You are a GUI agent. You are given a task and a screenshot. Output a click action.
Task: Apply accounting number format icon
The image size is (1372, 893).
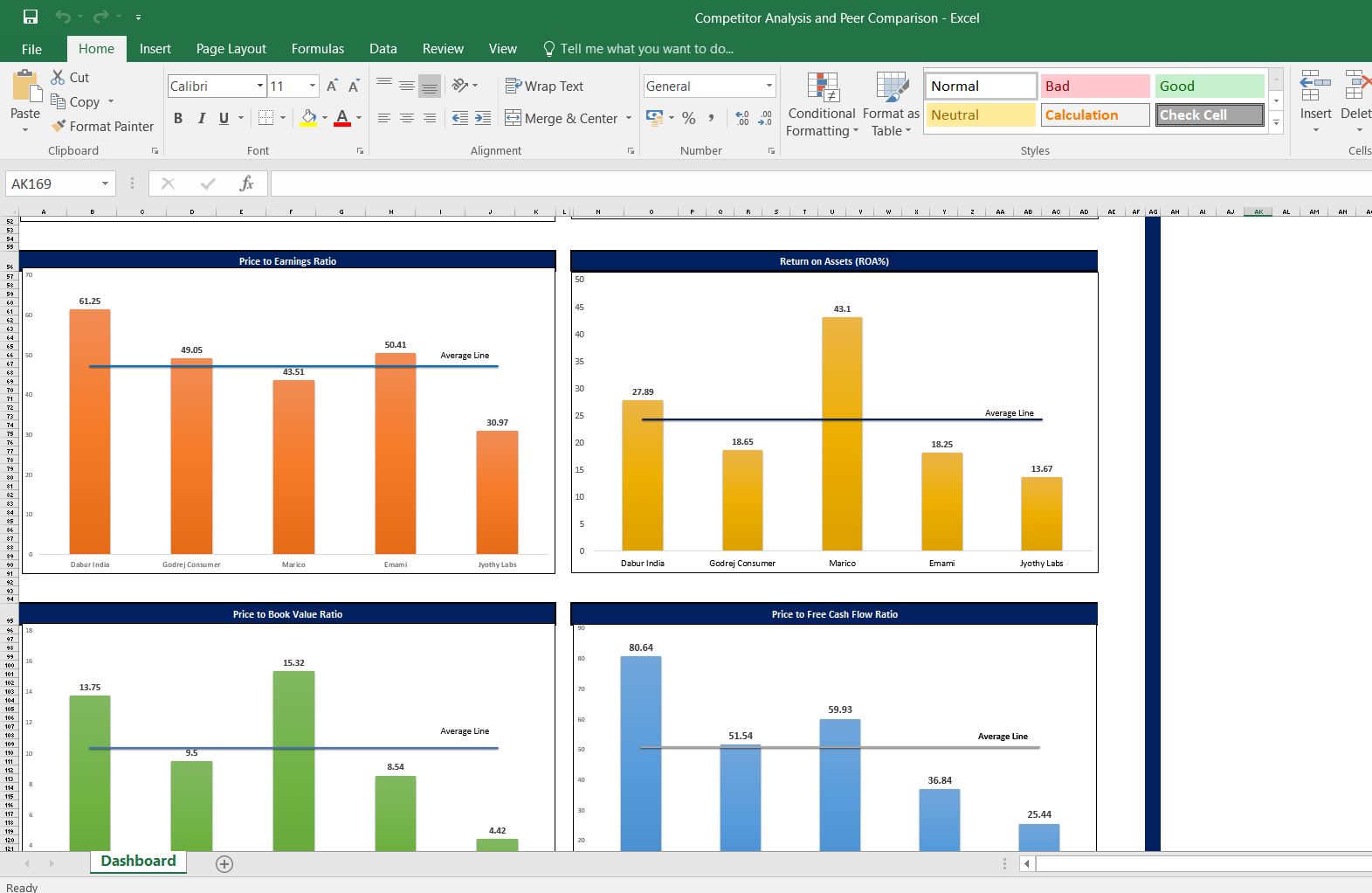654,117
